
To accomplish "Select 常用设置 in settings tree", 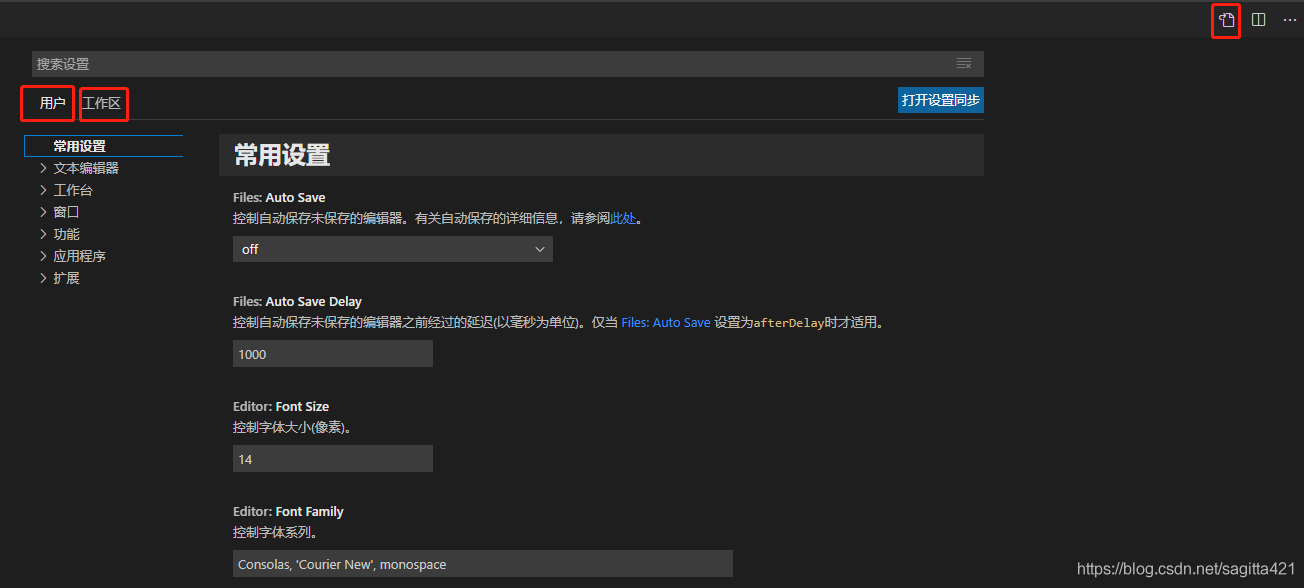I will point(104,146).
